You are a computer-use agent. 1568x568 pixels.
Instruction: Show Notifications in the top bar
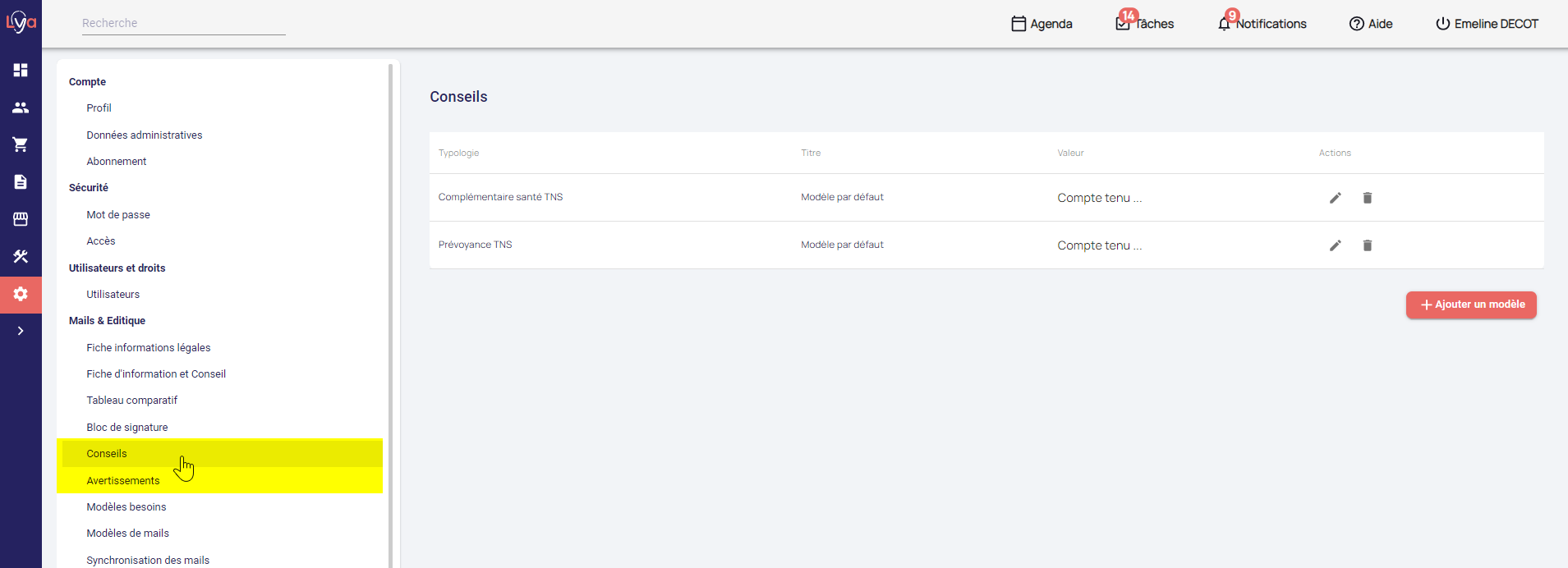[1262, 24]
